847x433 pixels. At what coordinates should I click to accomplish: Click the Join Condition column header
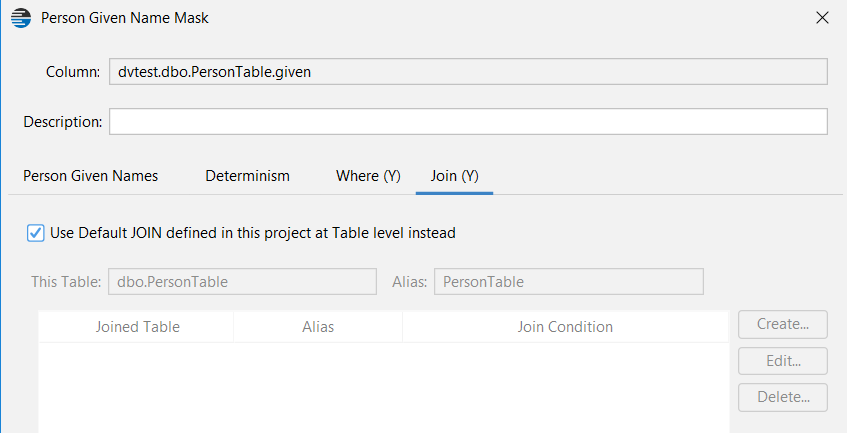pyautogui.click(x=565, y=327)
